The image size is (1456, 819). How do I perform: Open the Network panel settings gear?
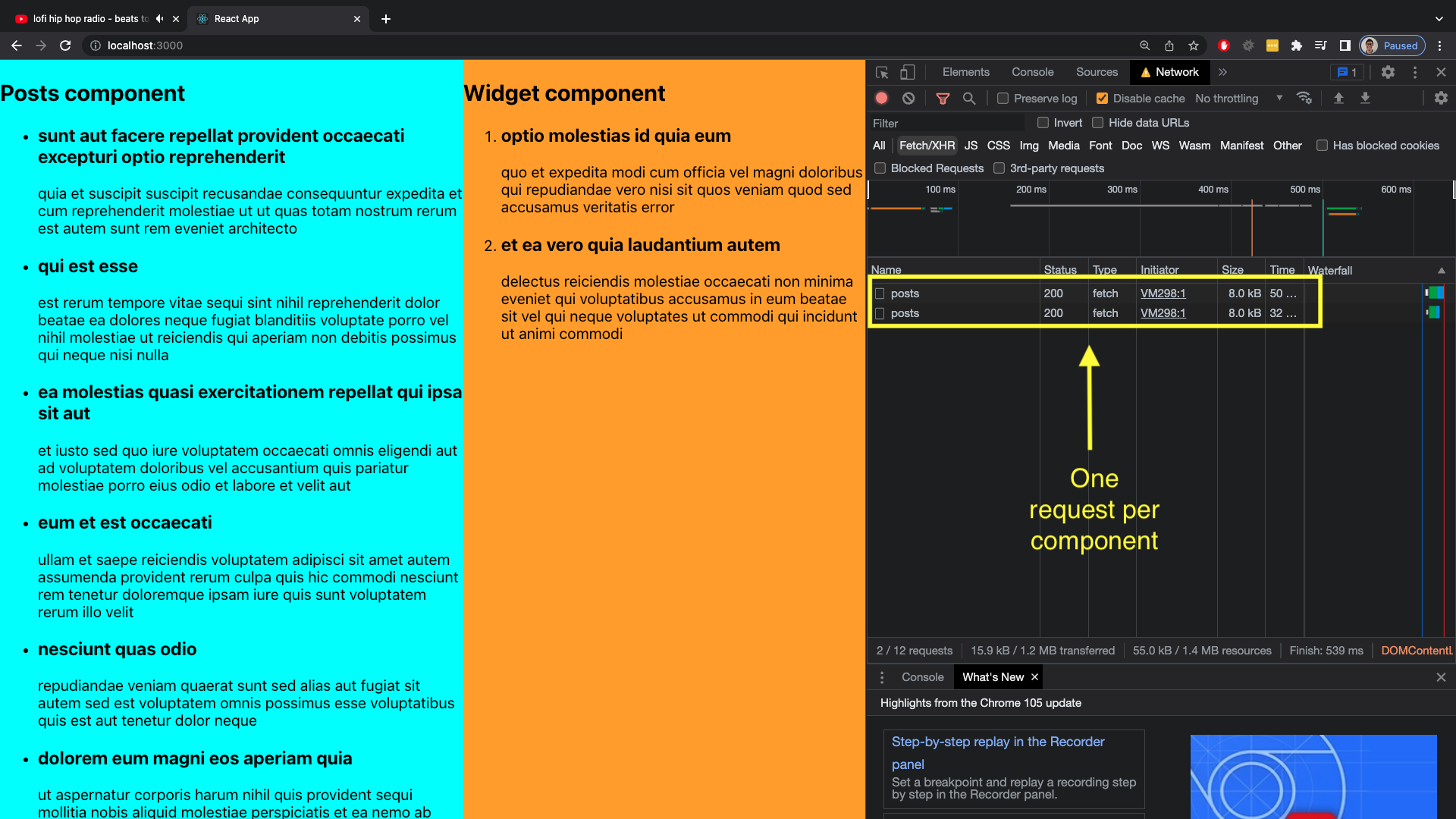1442,98
